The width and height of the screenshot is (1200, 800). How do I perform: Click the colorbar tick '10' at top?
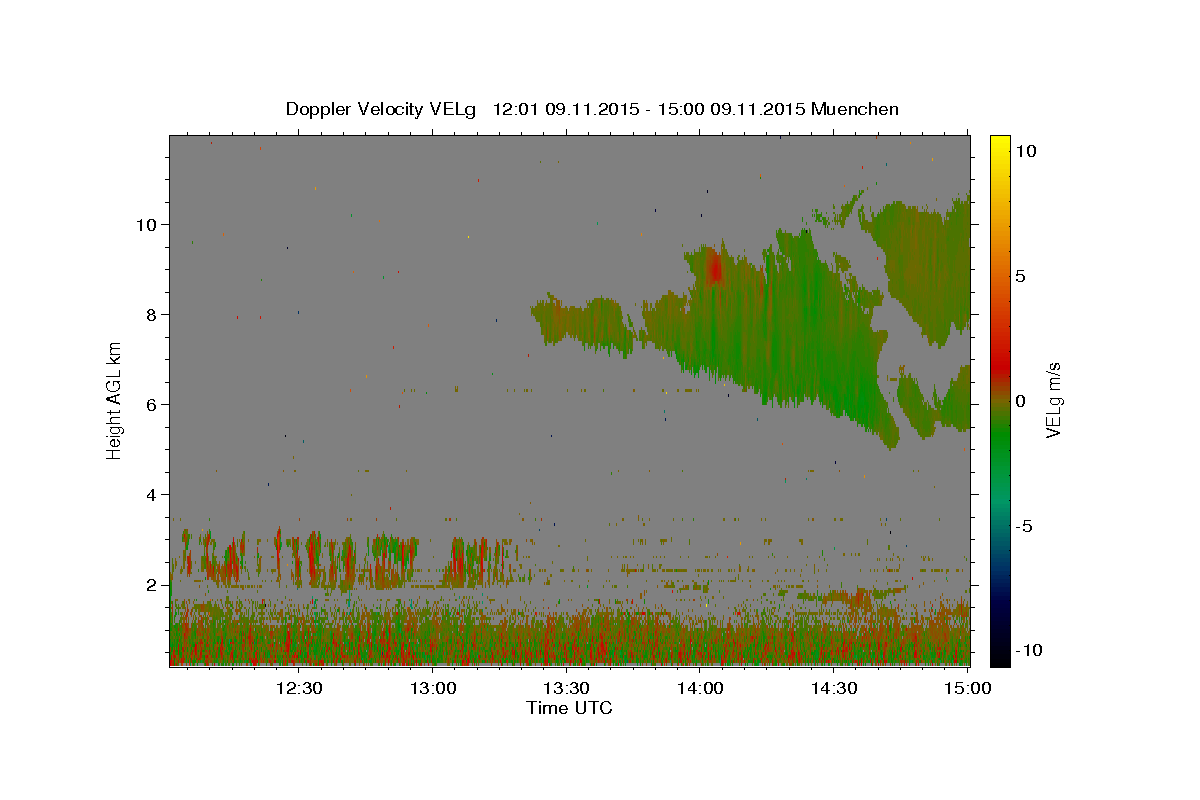[1025, 150]
